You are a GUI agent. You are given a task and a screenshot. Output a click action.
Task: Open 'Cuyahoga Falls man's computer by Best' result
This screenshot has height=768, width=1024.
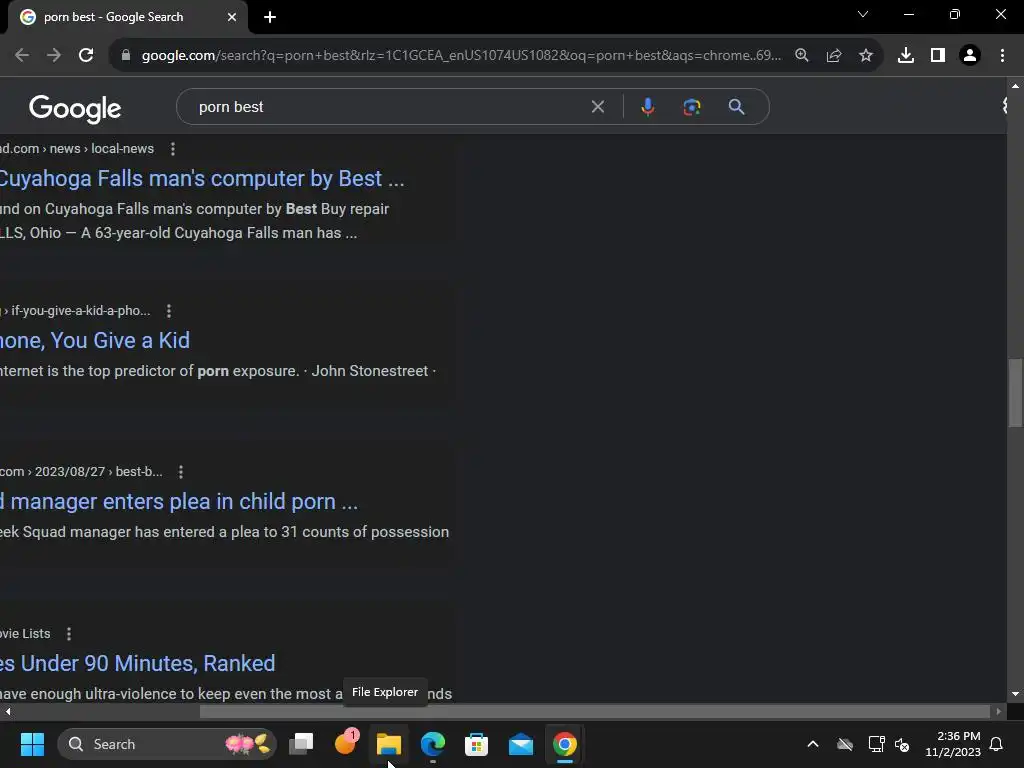(202, 178)
